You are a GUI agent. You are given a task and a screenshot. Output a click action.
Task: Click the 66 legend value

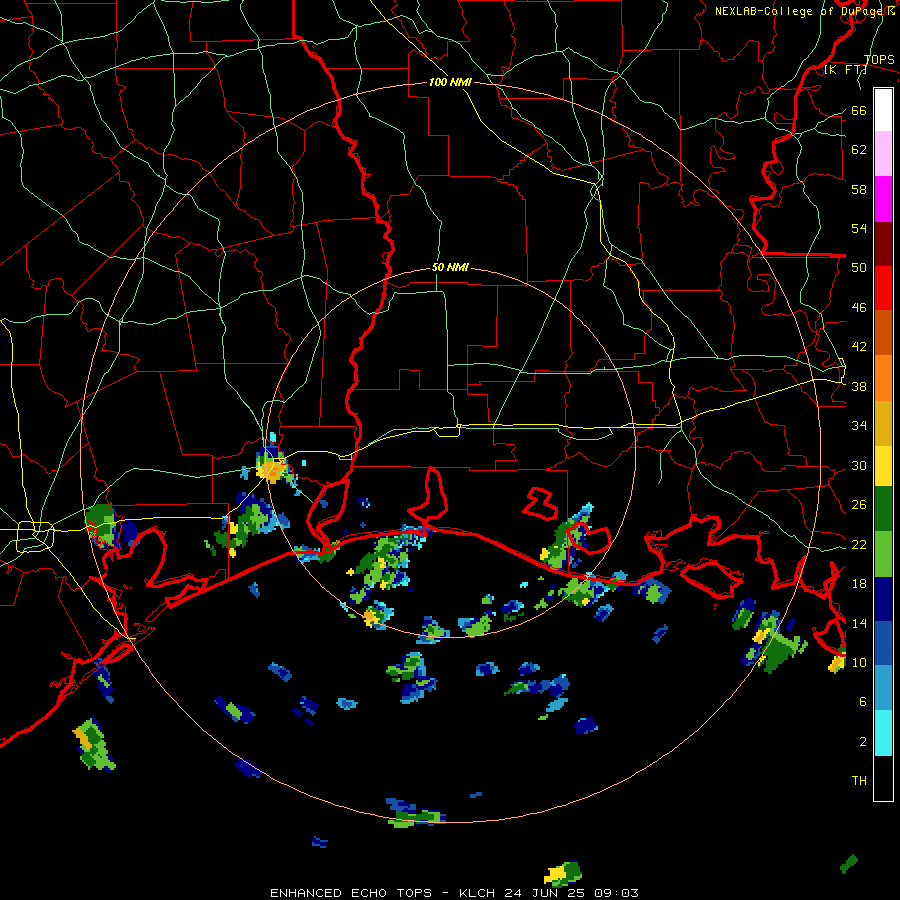pyautogui.click(x=859, y=110)
